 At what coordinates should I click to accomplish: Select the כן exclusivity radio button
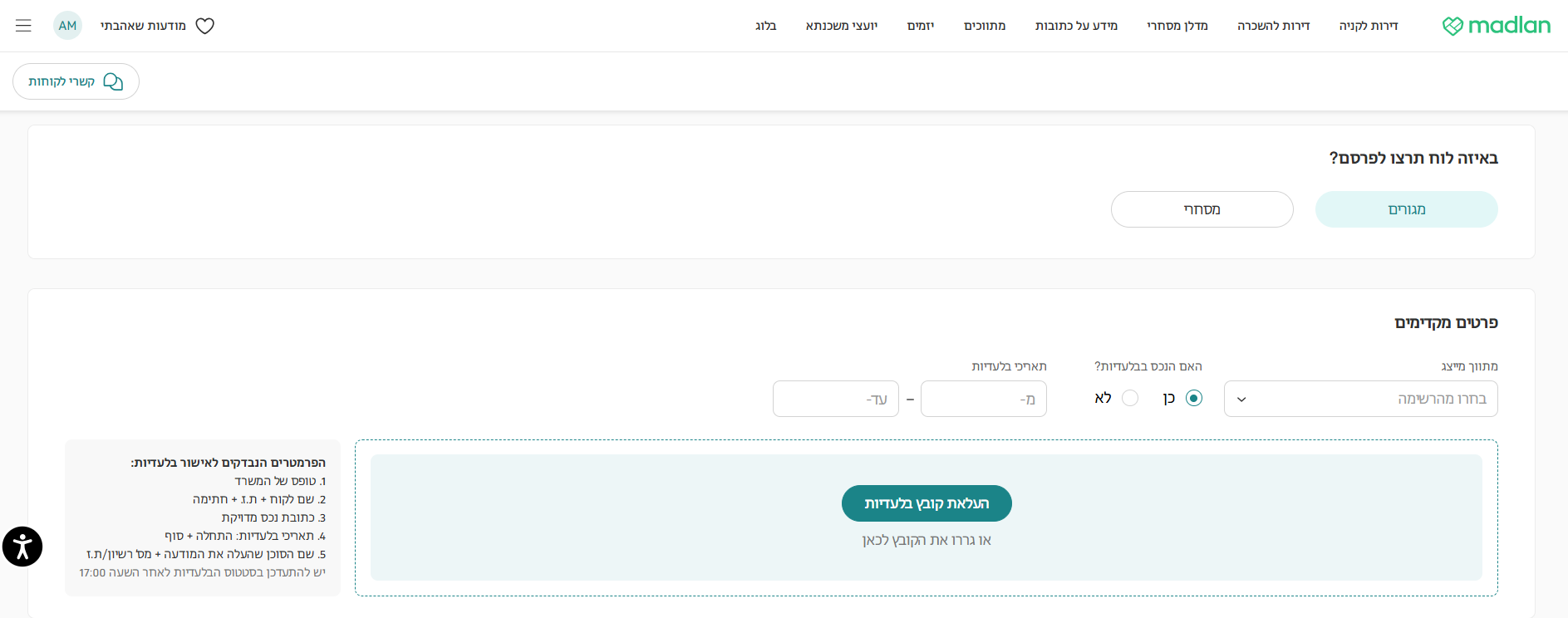(x=1194, y=398)
